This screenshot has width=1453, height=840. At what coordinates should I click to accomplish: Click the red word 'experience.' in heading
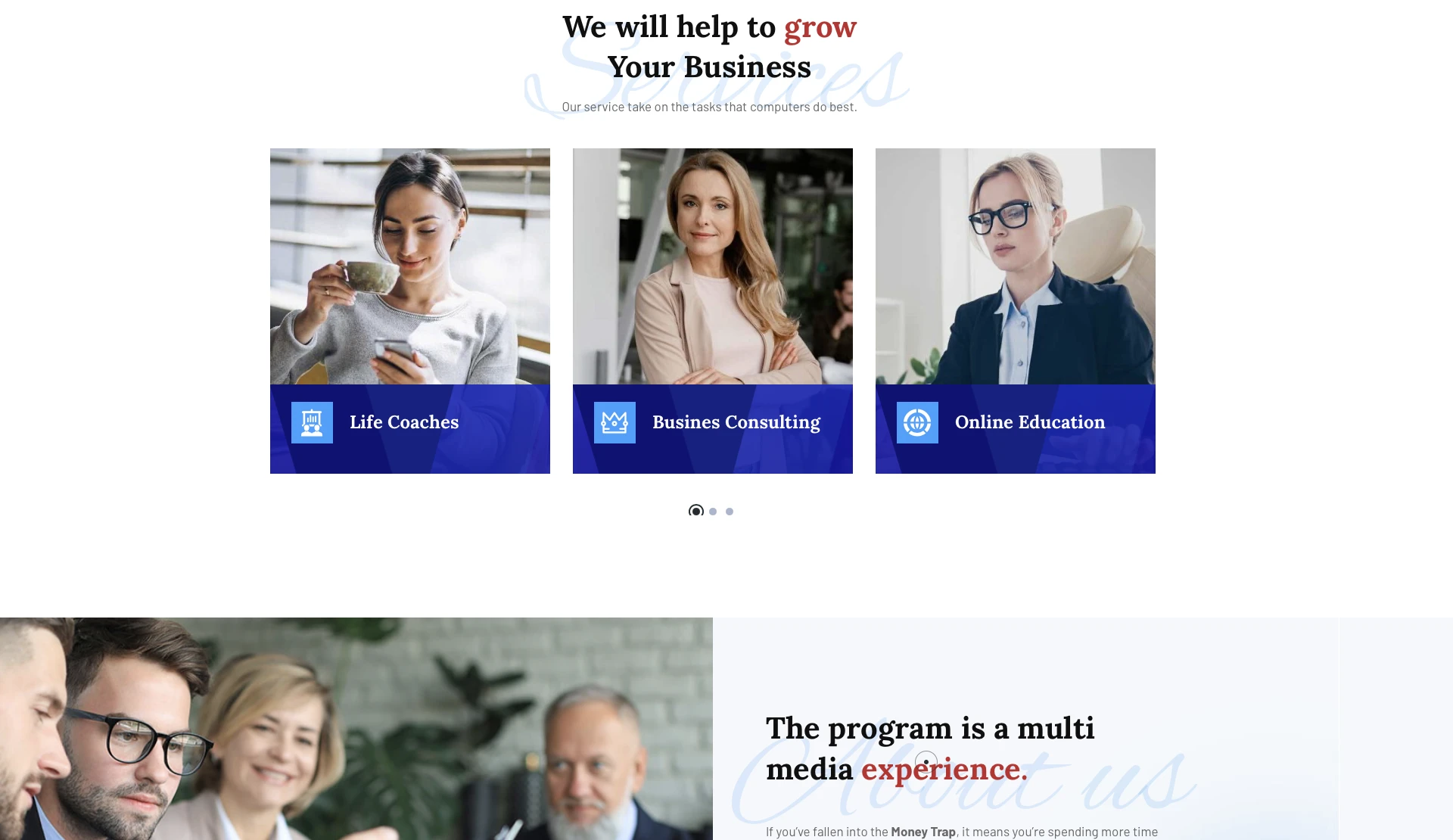point(944,770)
